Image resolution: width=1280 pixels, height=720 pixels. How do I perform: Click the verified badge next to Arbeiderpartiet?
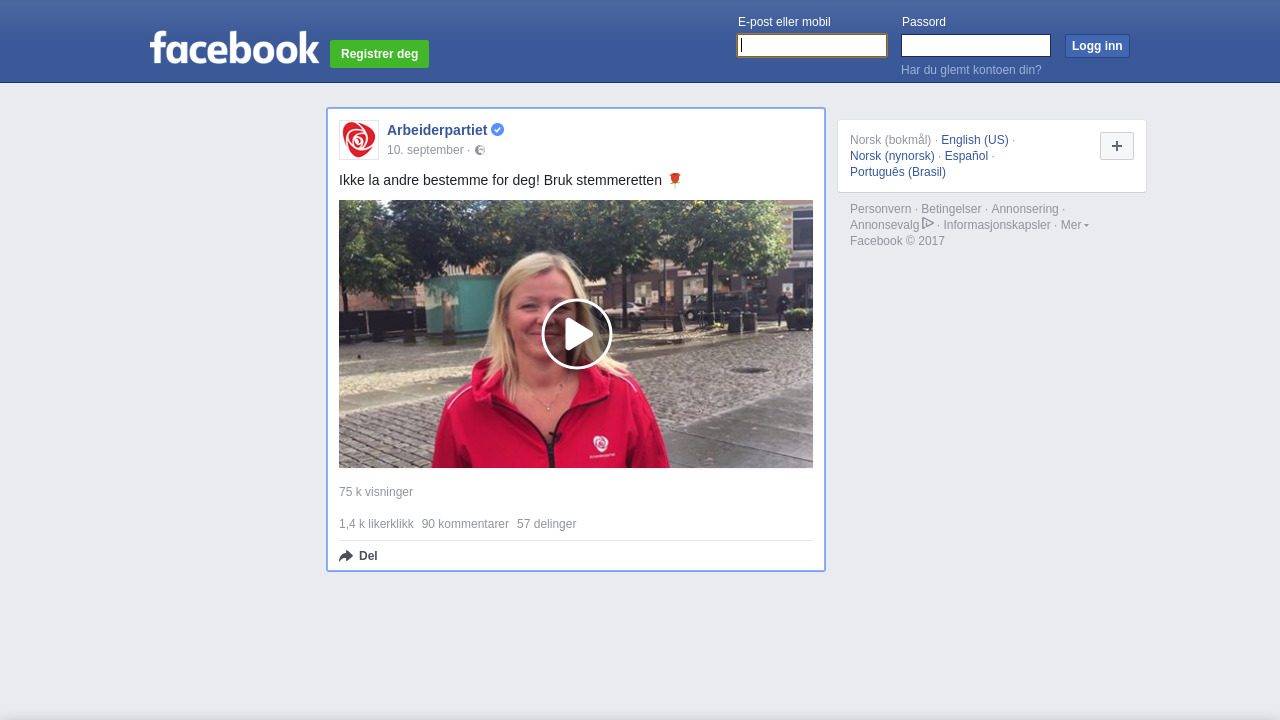tap(497, 130)
